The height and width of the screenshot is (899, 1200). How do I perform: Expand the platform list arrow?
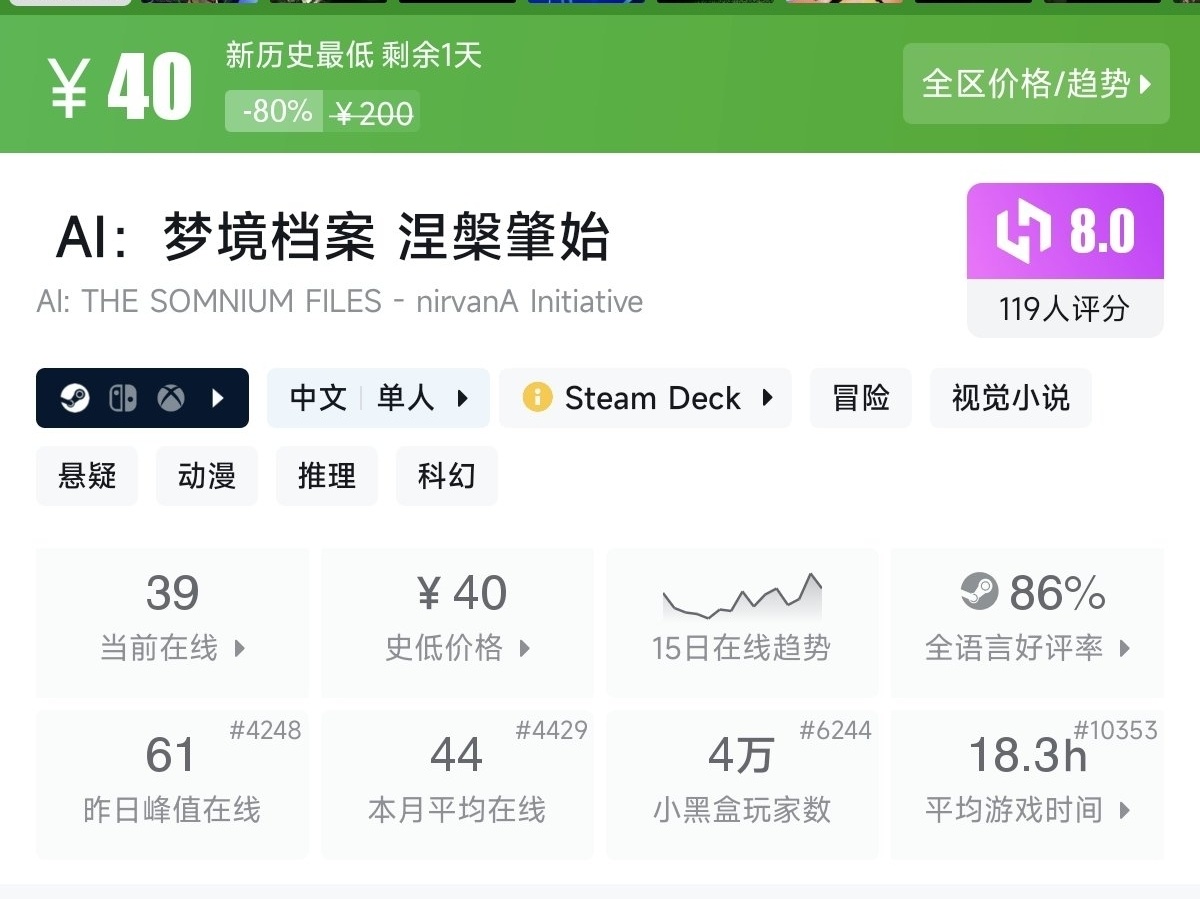click(218, 399)
